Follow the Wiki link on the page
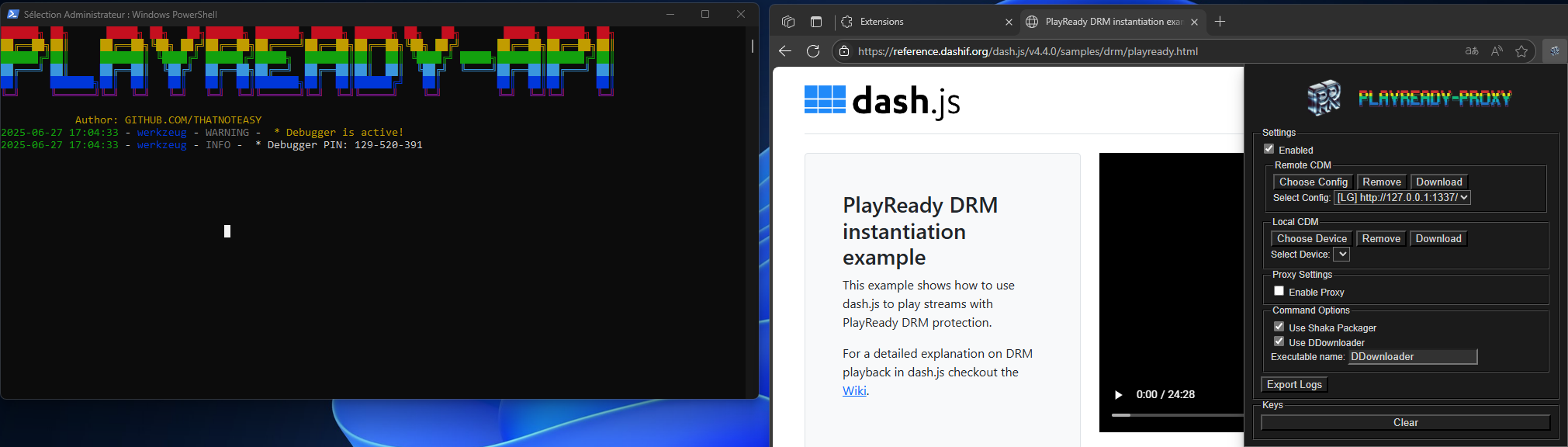 854,391
